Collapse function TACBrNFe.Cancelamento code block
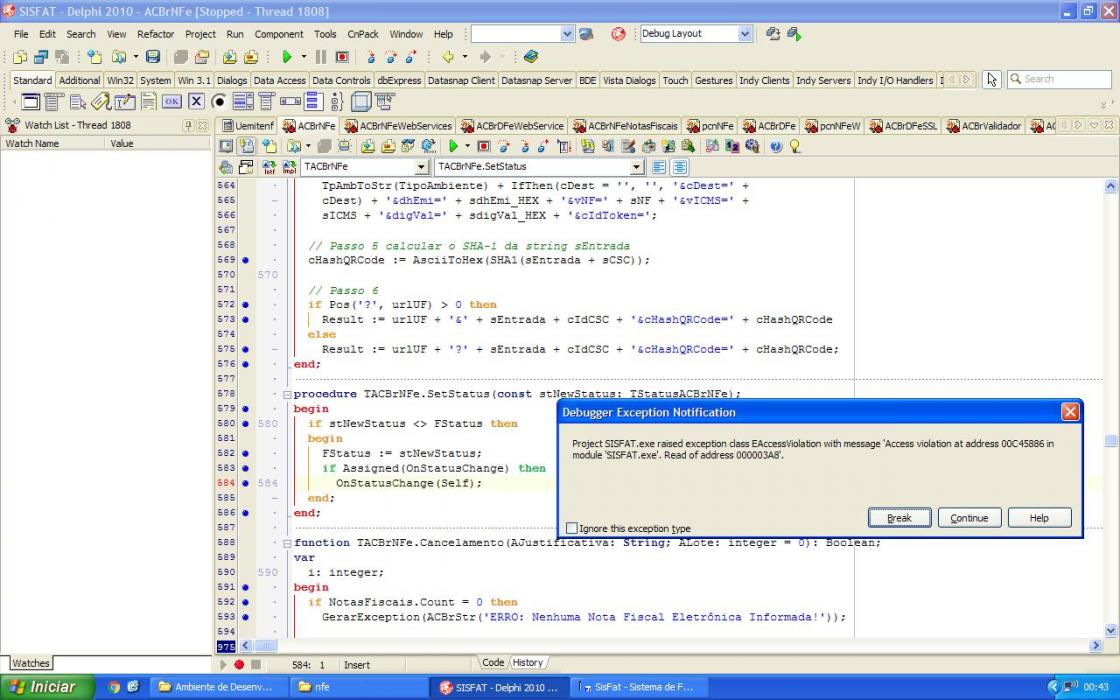 [287, 543]
